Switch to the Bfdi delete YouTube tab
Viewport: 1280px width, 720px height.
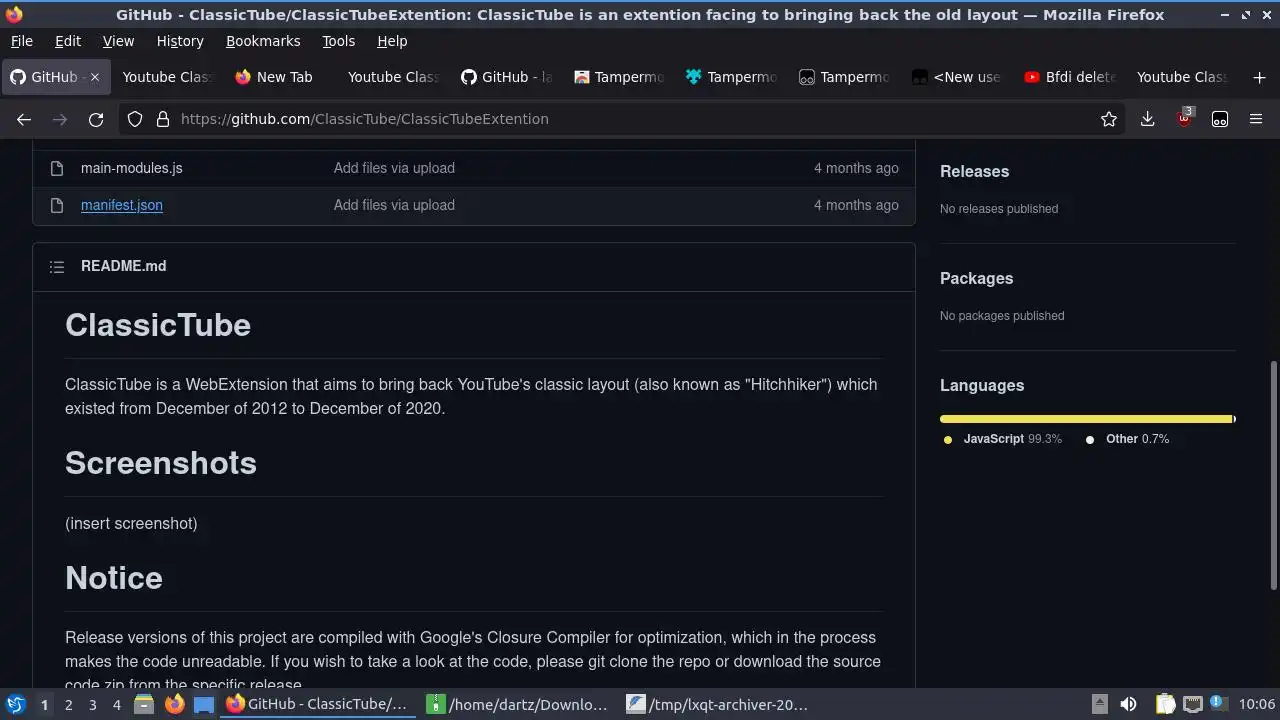(1071, 77)
